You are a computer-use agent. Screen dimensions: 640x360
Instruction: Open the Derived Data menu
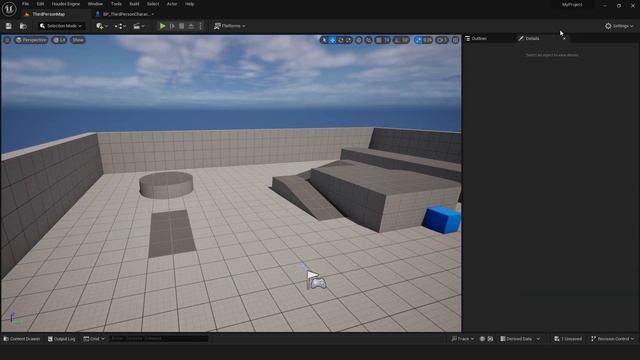[520, 339]
